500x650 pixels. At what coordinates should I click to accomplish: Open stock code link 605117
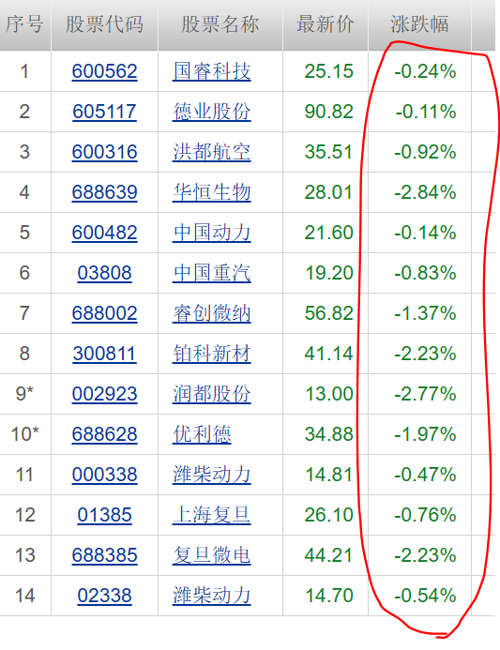tap(104, 112)
